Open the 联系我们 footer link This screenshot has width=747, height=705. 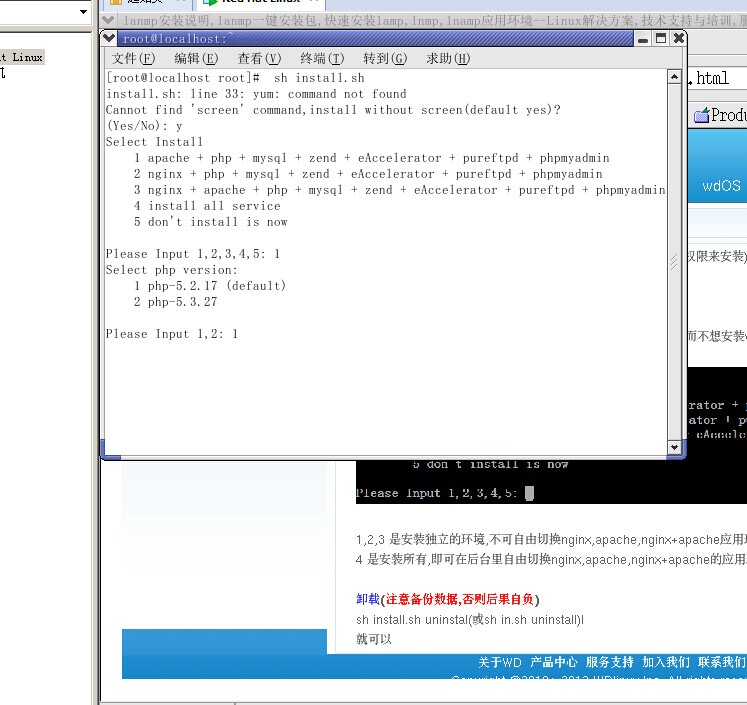(721, 662)
